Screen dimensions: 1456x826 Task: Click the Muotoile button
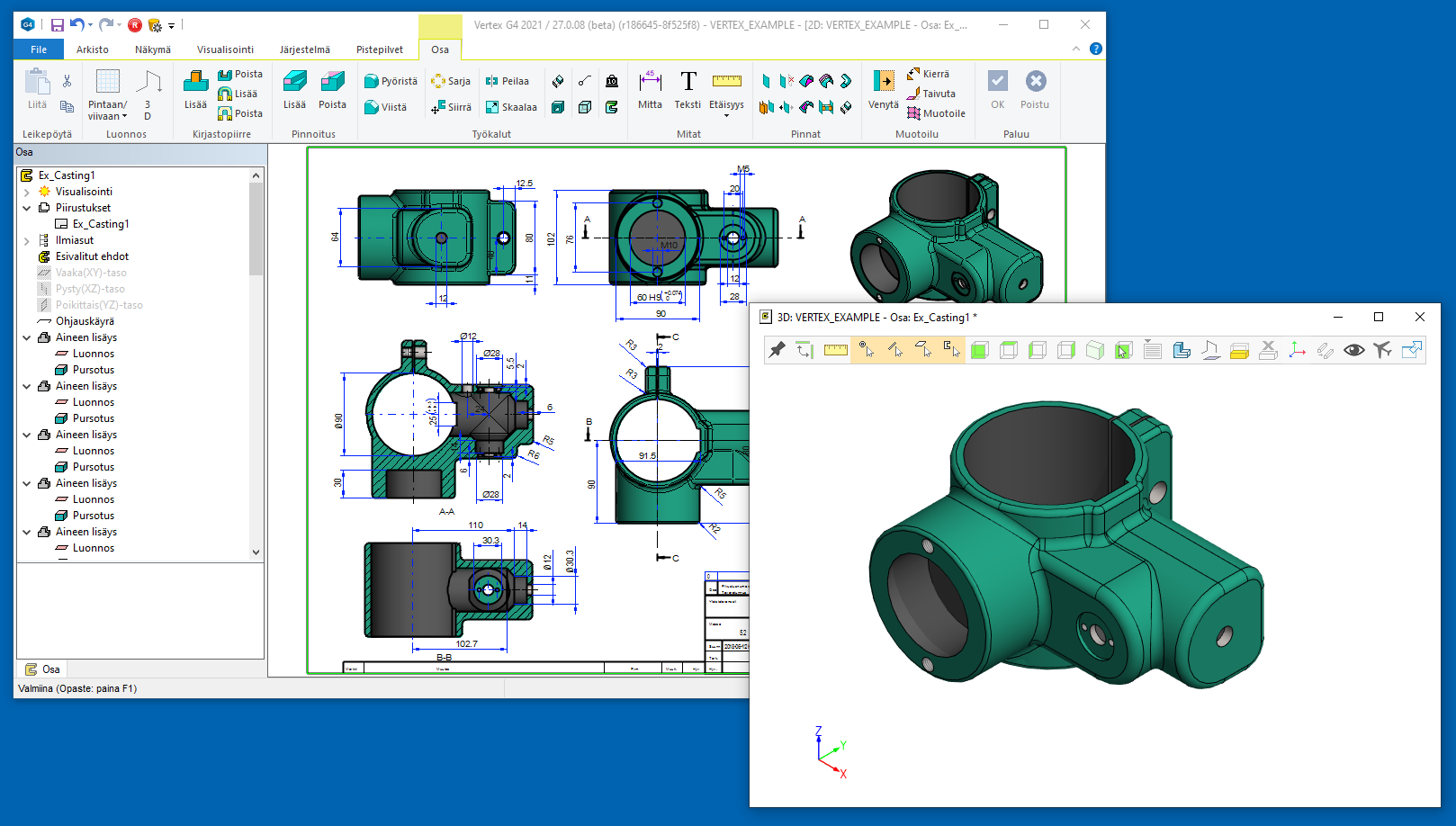(936, 113)
